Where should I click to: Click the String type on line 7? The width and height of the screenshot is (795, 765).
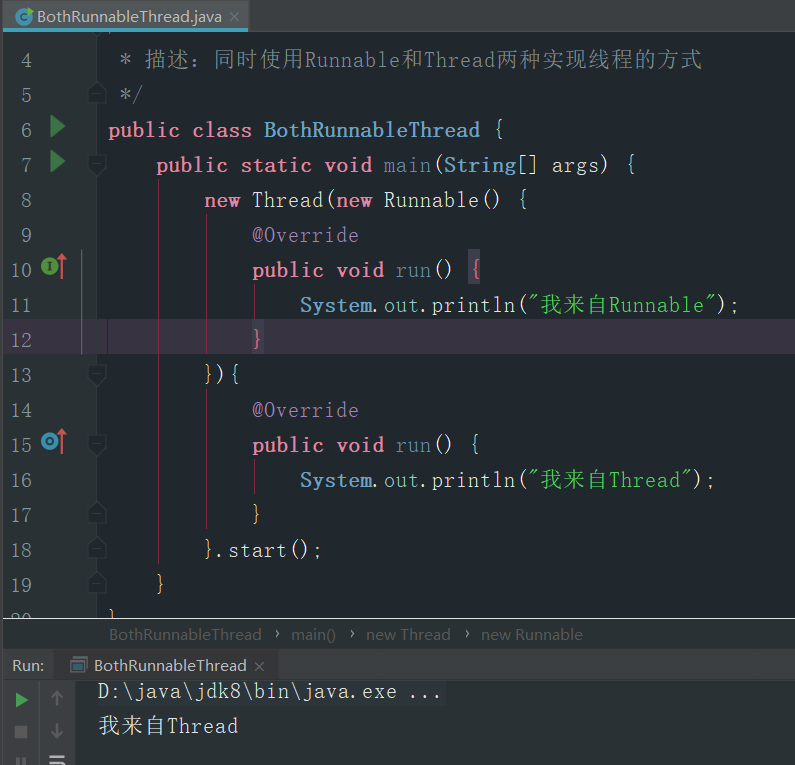[480, 165]
